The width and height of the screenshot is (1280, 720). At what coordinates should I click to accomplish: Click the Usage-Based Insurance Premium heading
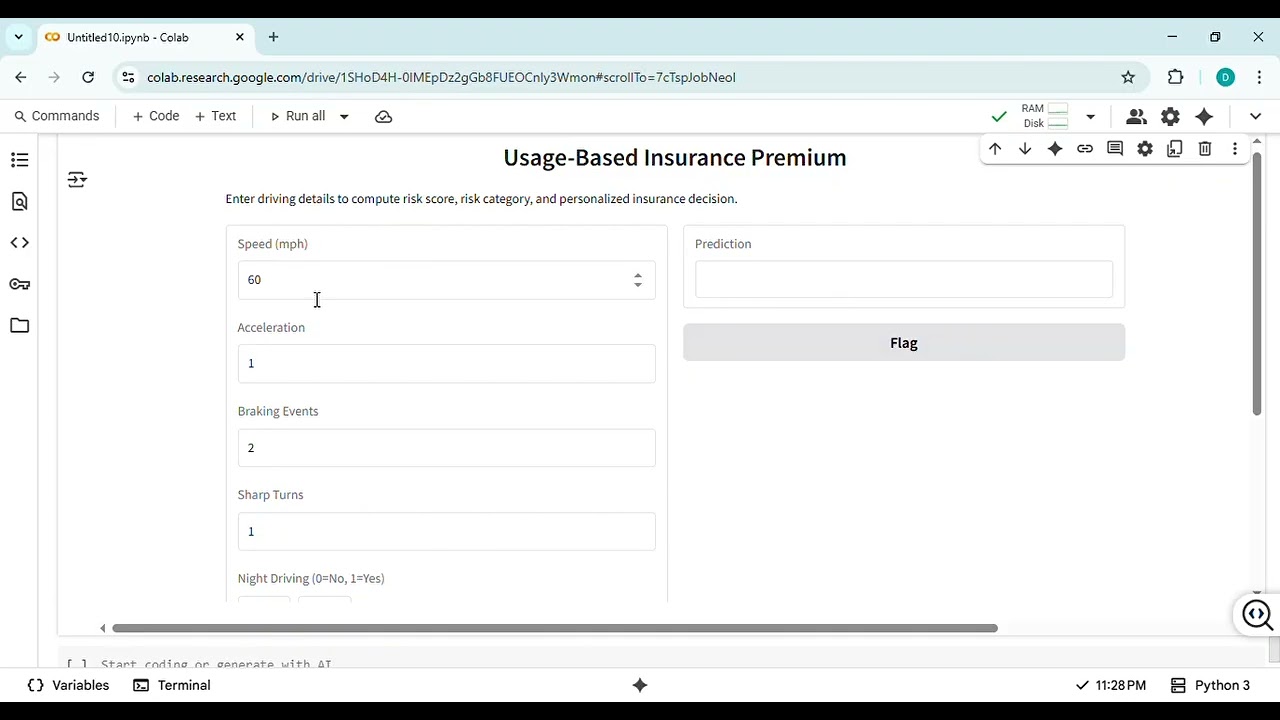(x=675, y=158)
